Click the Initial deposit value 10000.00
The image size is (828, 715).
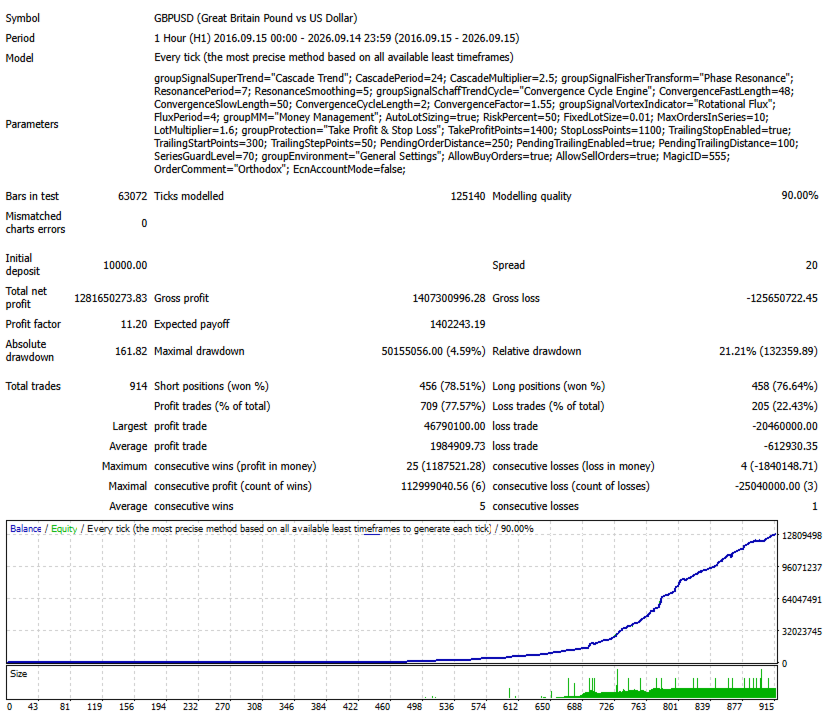click(x=125, y=265)
